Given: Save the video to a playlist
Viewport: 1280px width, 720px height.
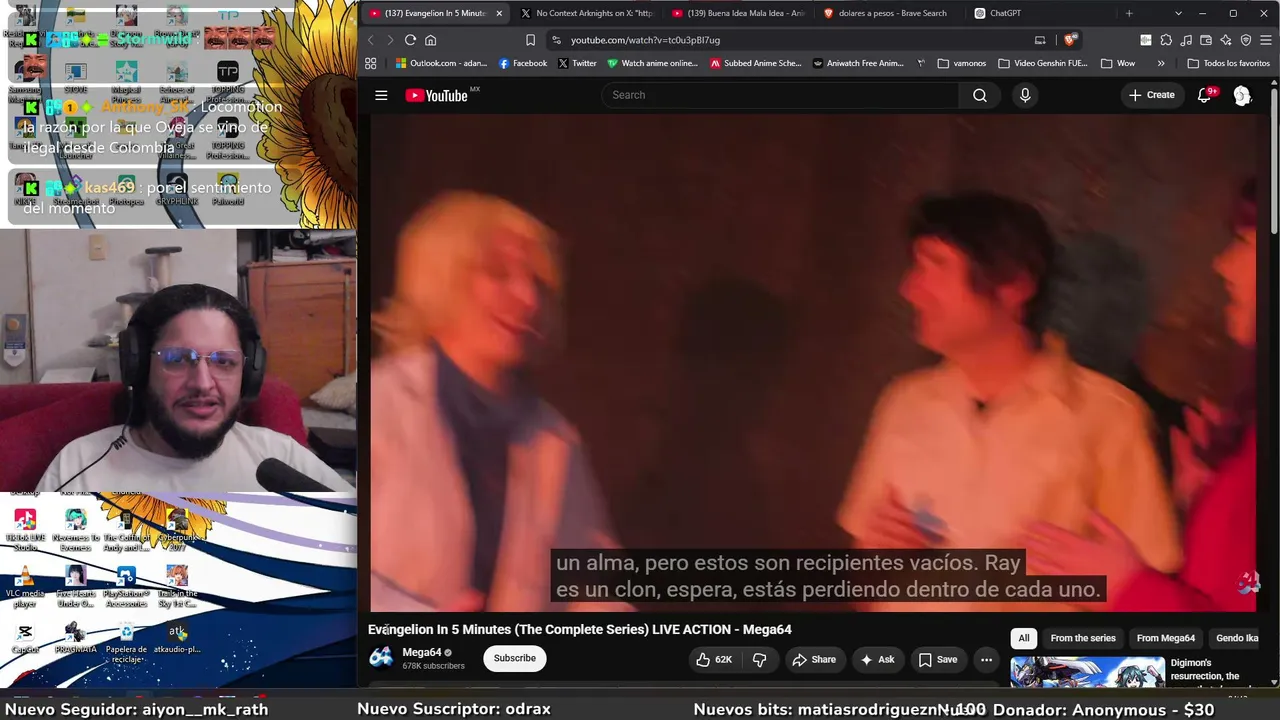Looking at the screenshot, I should click(938, 659).
